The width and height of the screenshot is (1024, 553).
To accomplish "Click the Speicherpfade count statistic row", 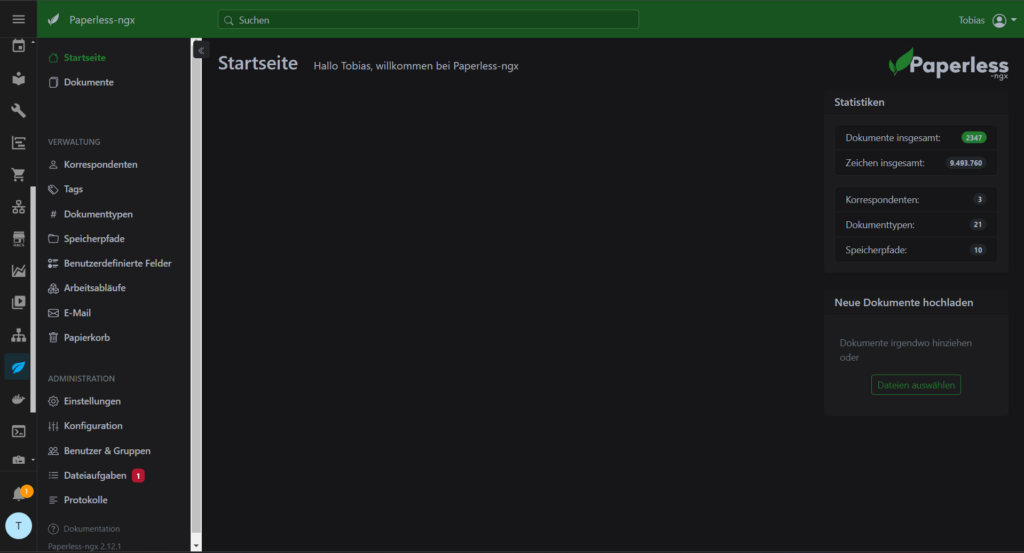I will [x=916, y=250].
